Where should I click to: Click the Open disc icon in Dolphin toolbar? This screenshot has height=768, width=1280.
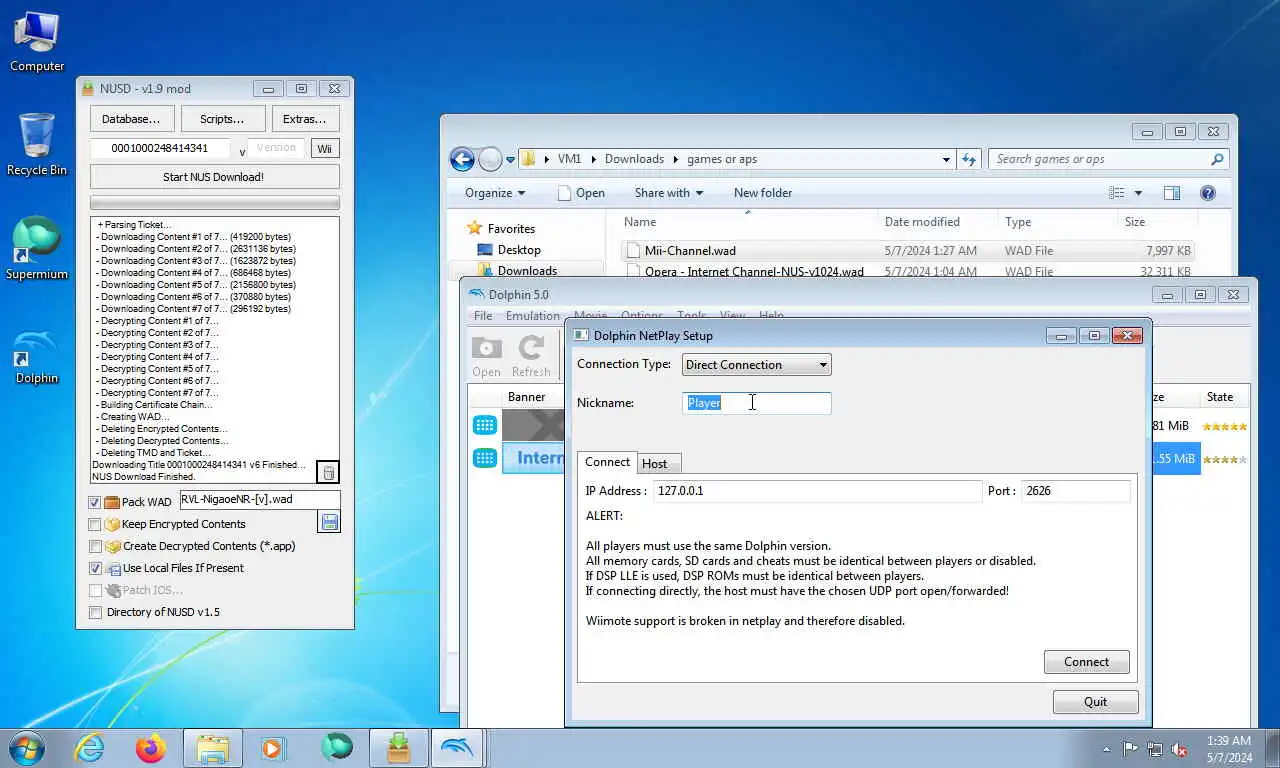click(x=486, y=357)
